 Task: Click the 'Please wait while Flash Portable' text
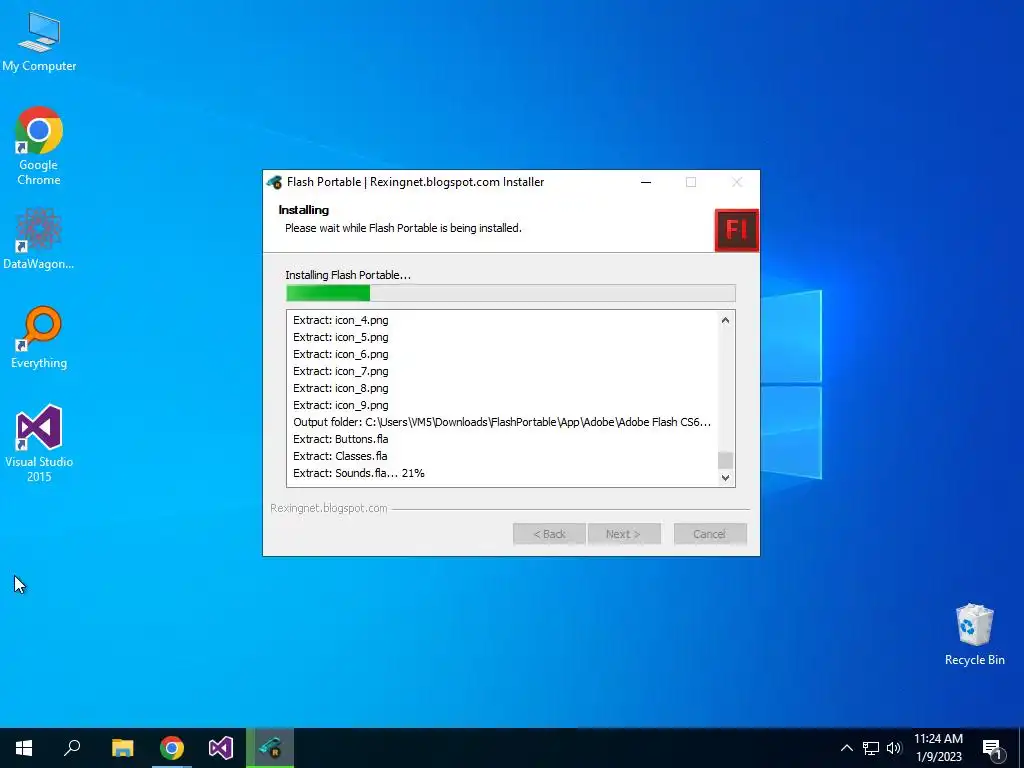click(x=403, y=228)
